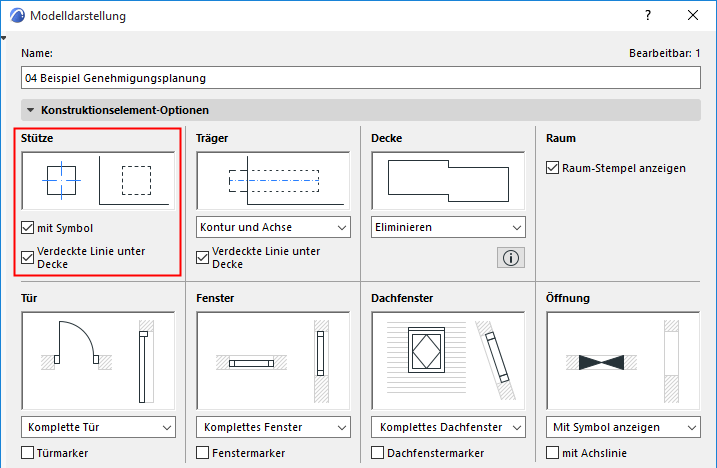Image resolution: width=717 pixels, height=468 pixels.
Task: Click the Öffnung opening symbol preview
Action: click(623, 360)
